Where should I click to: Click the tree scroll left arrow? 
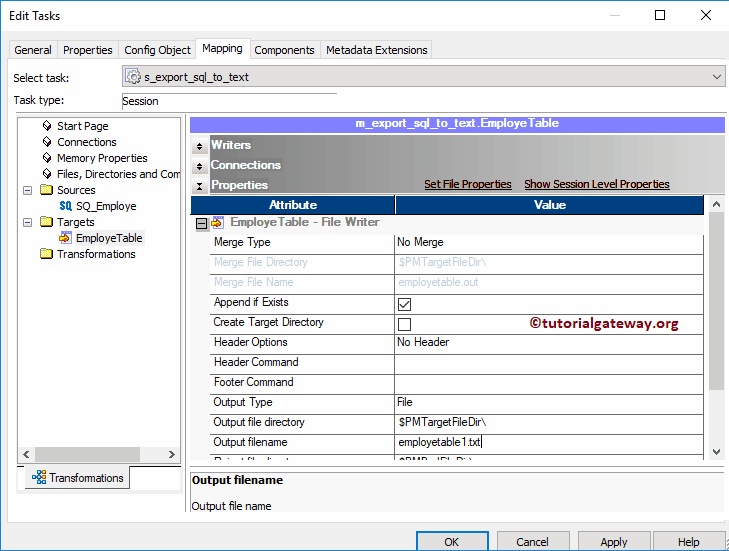point(26,454)
